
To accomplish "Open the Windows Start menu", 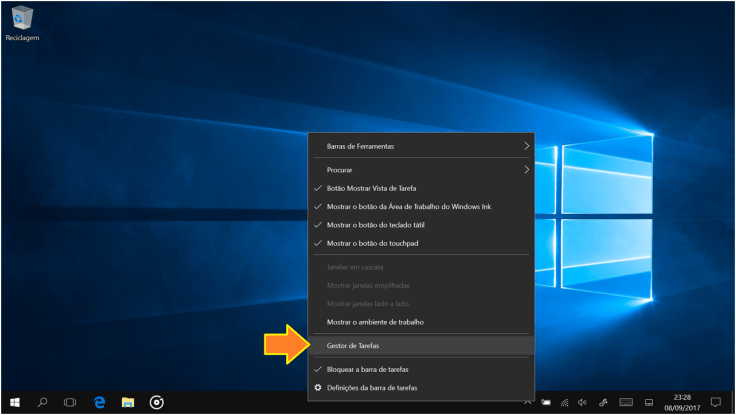I will point(15,402).
